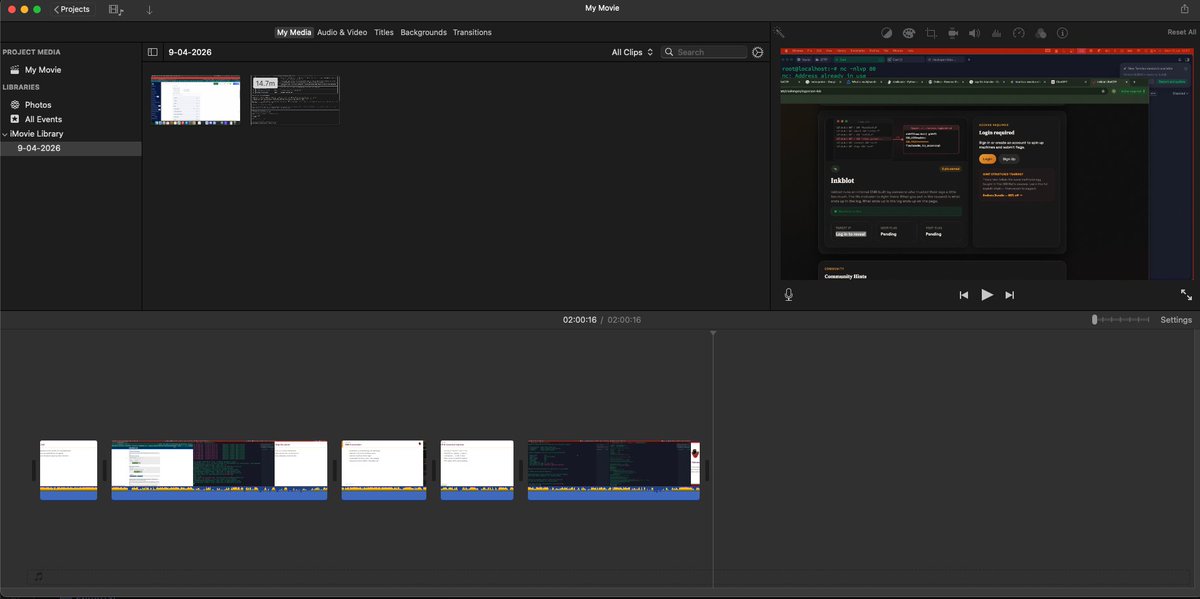Select the first browser clip thumbnail

tap(196, 100)
